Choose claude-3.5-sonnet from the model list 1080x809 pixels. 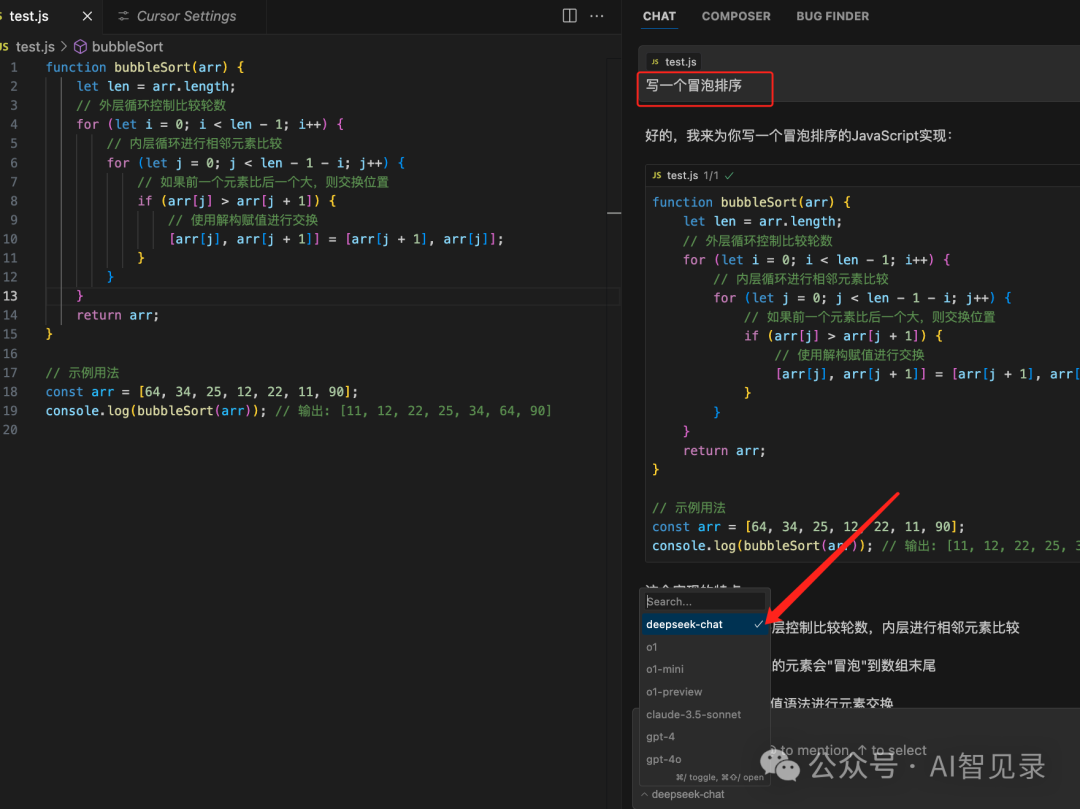[693, 715]
